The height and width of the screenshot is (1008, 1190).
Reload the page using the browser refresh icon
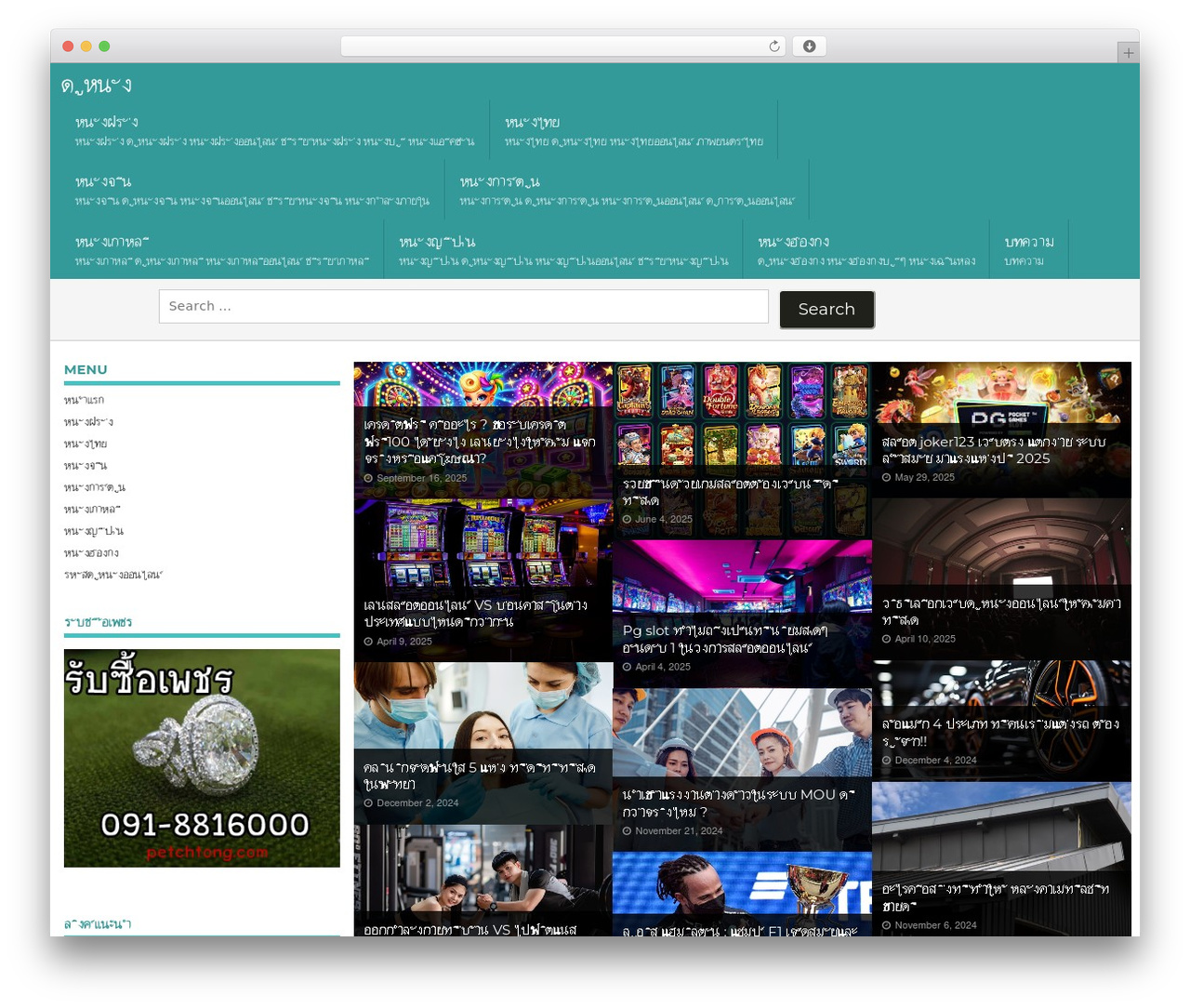[773, 46]
